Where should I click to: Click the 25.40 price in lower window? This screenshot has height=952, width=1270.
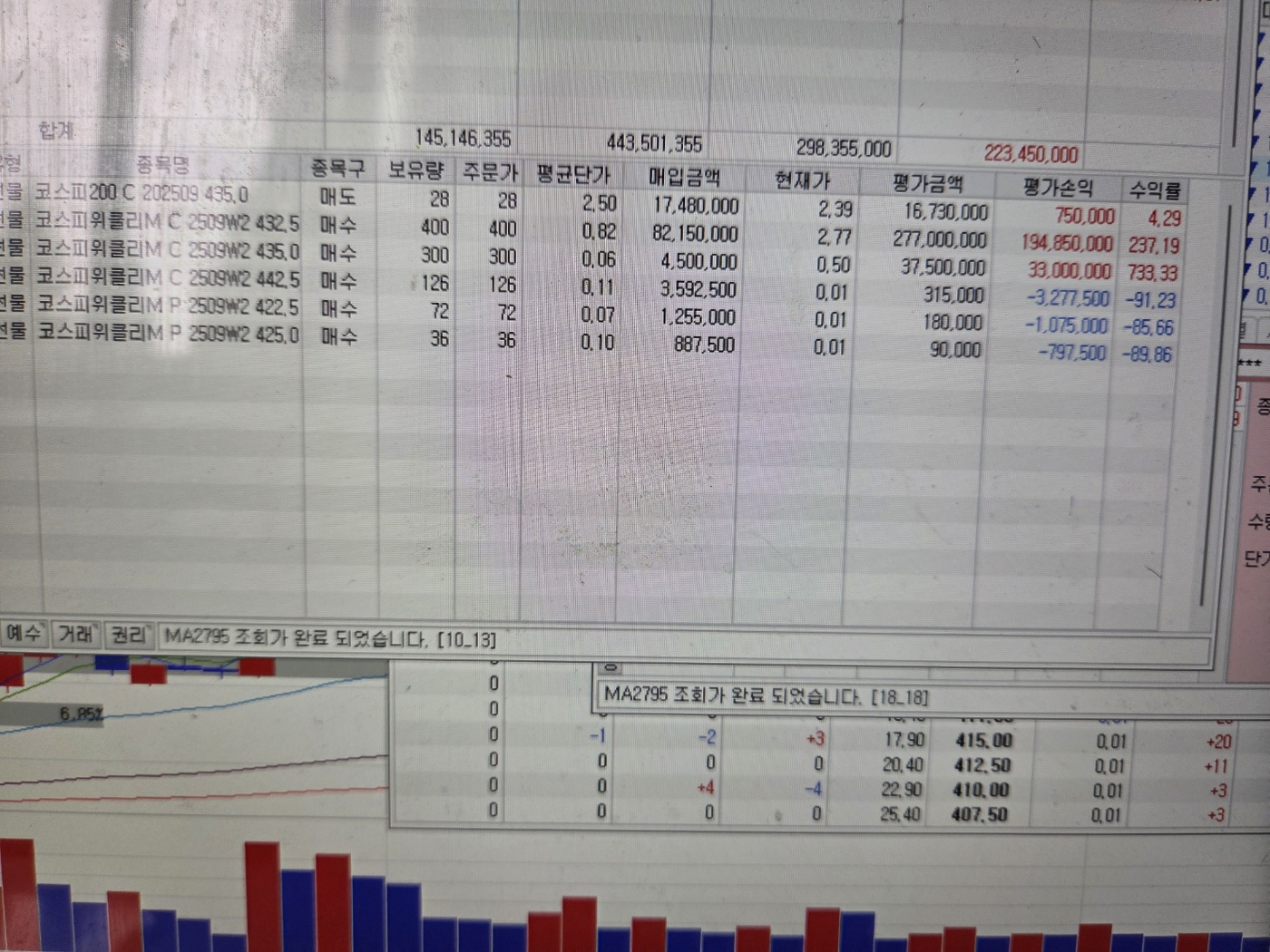coord(900,815)
